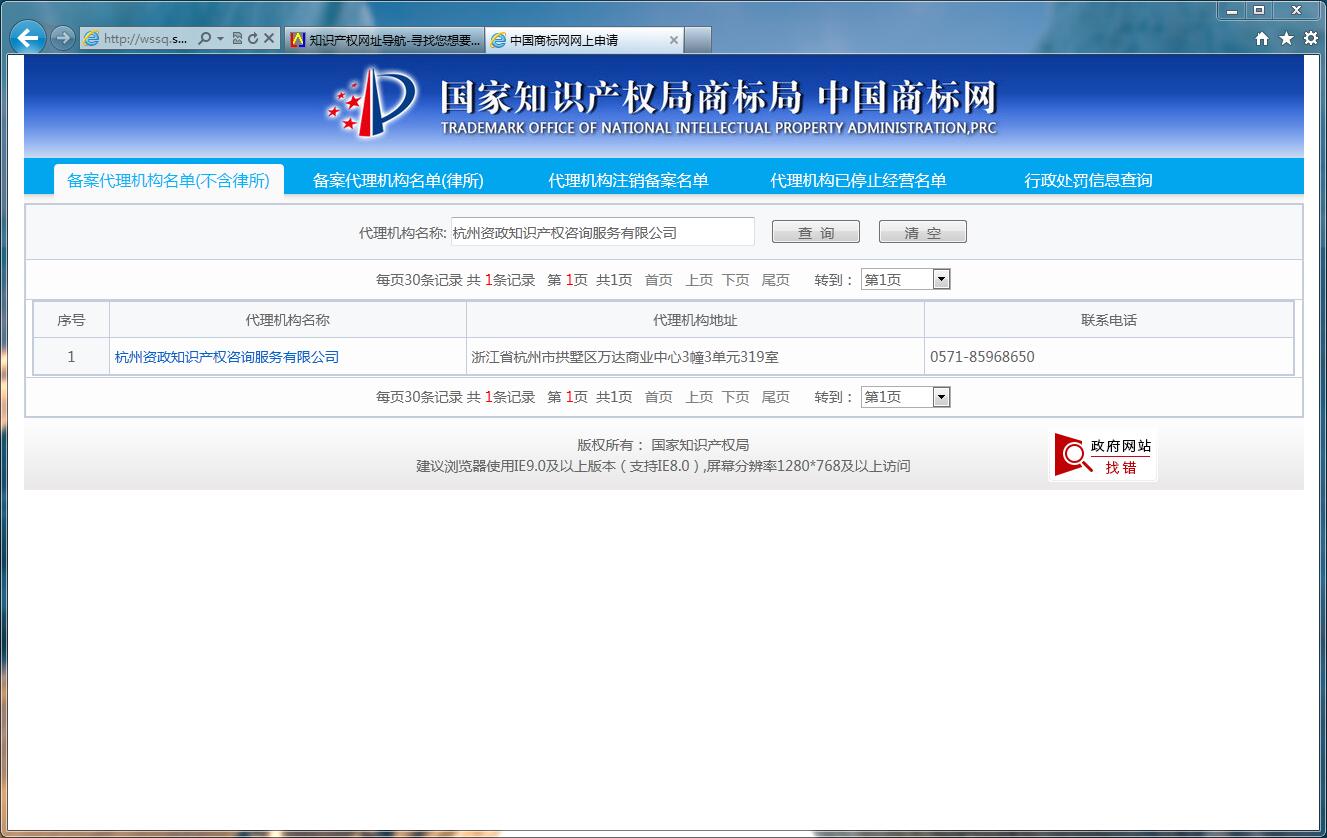1327x838 pixels.
Task: Click top pagination 尾页 link
Action: [776, 280]
